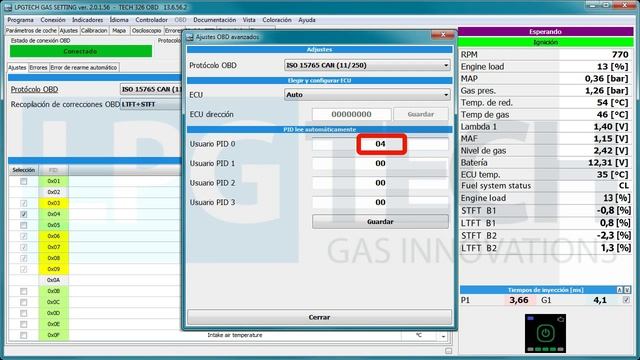Toggle the PID 0x03 checkbox
The width and height of the screenshot is (640, 360).
coord(24,203)
